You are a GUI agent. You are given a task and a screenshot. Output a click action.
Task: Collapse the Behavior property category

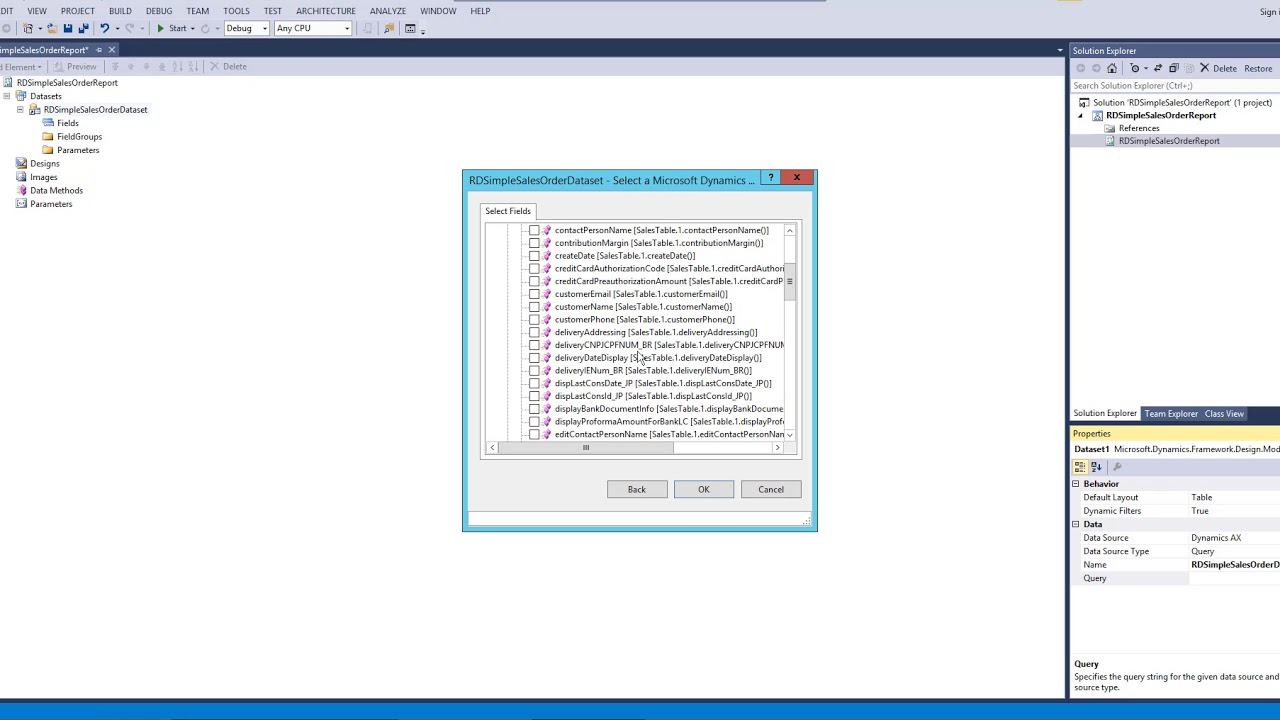click(x=1076, y=484)
